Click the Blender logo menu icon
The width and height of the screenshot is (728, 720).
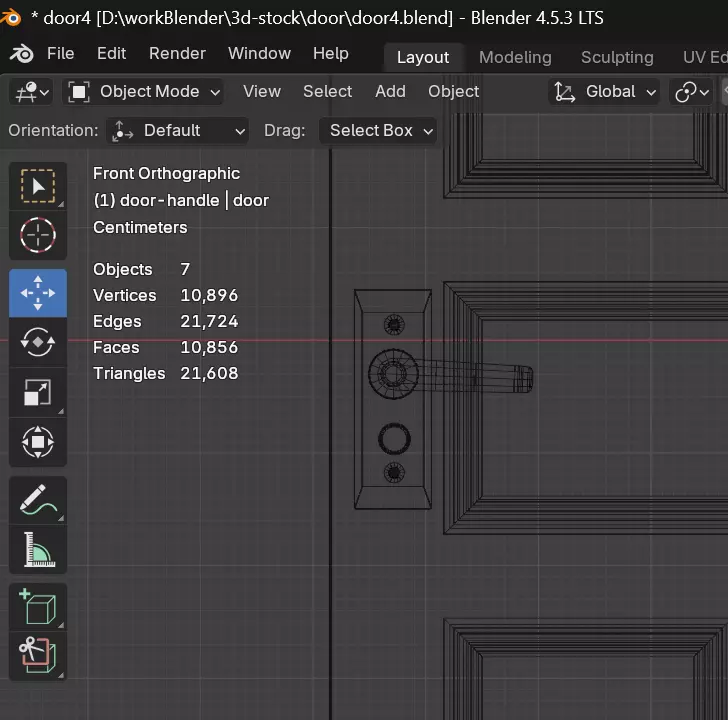coord(21,54)
